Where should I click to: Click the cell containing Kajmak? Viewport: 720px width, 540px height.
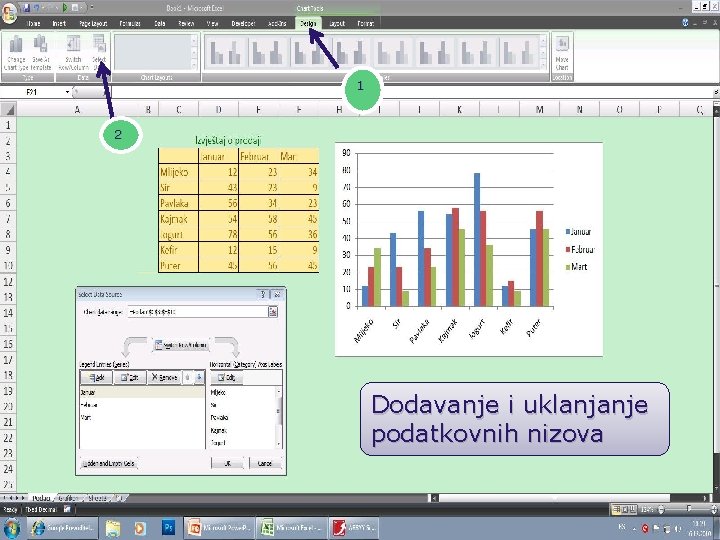pos(179,219)
